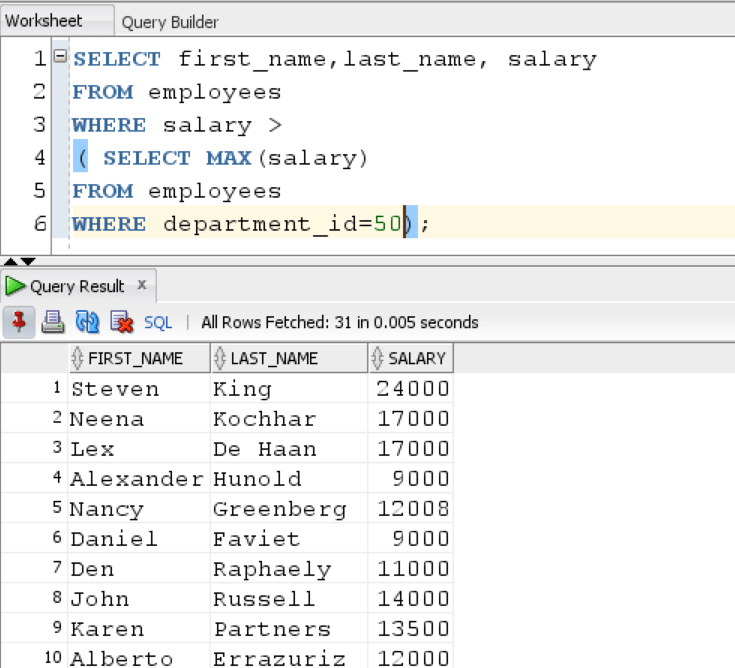Viewport: 735px width, 668px height.
Task: Select the cell 'Nancy'
Action: pyautogui.click(x=139, y=509)
